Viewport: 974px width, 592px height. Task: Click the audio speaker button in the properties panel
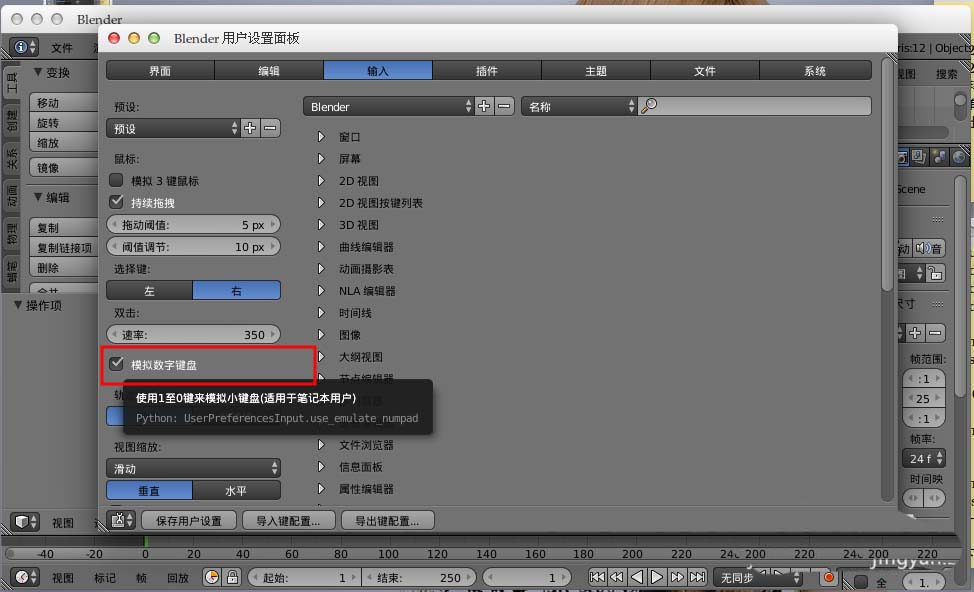point(929,248)
